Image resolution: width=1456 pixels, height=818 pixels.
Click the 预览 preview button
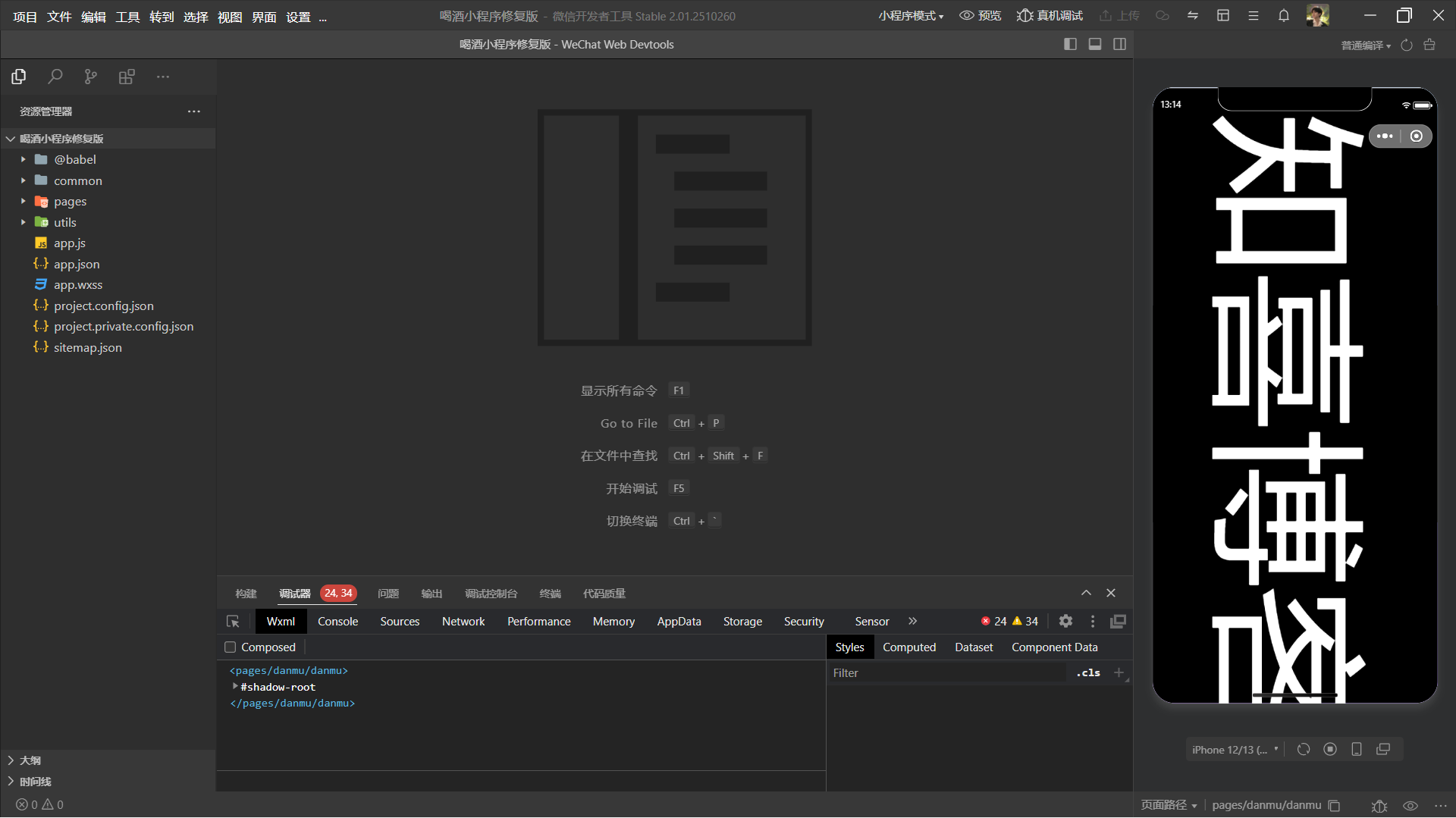pos(980,16)
